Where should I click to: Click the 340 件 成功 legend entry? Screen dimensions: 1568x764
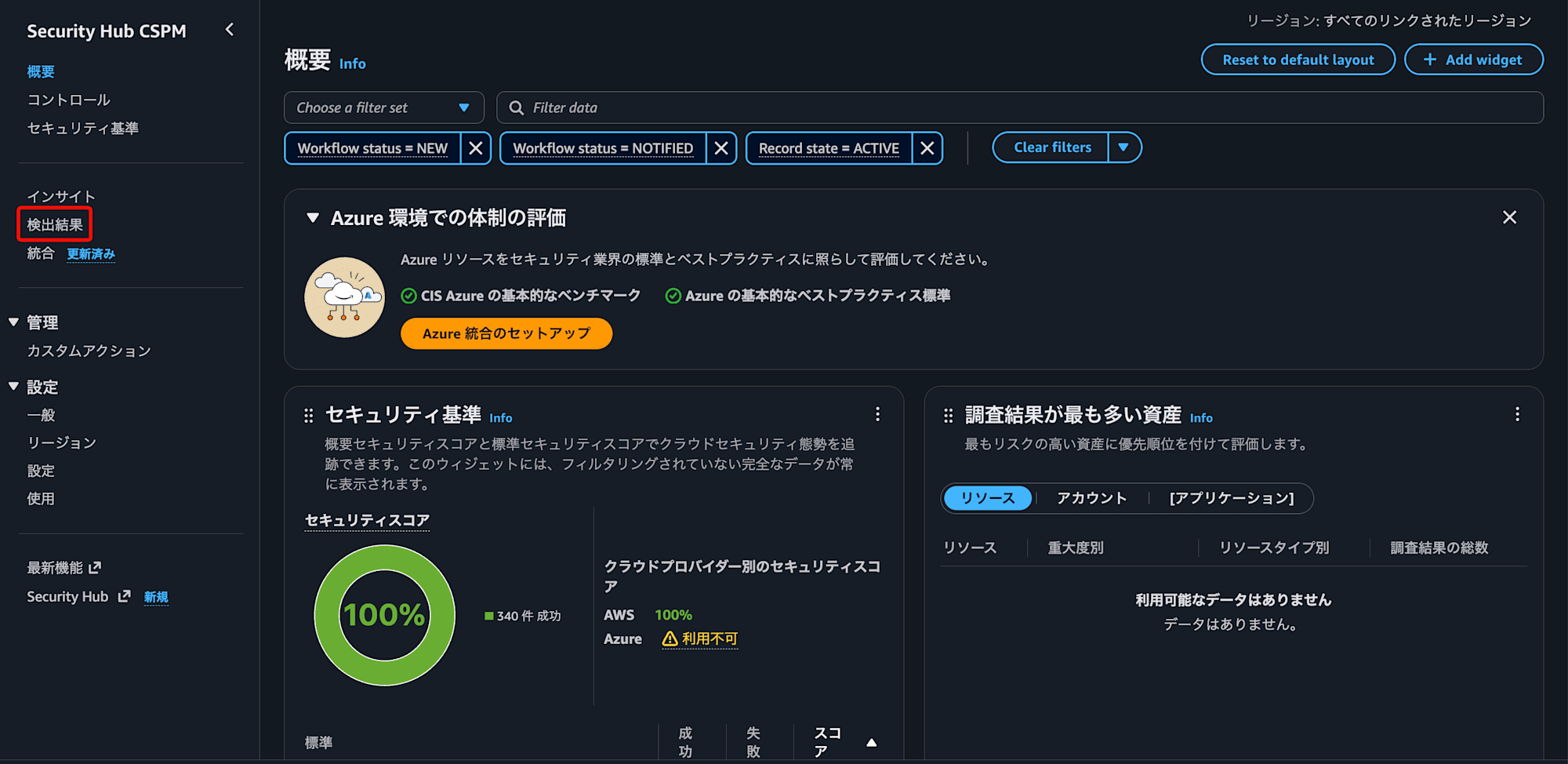(523, 616)
